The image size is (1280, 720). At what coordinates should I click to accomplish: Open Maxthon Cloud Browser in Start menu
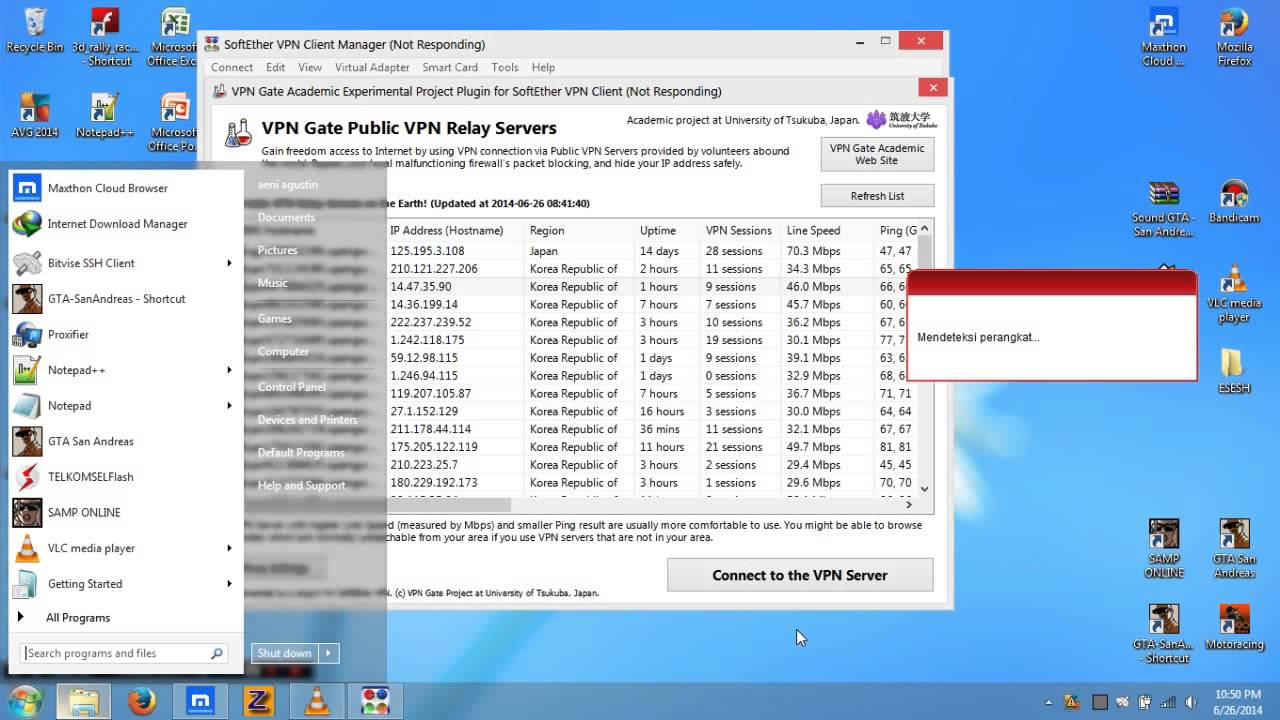pyautogui.click(x=124, y=188)
